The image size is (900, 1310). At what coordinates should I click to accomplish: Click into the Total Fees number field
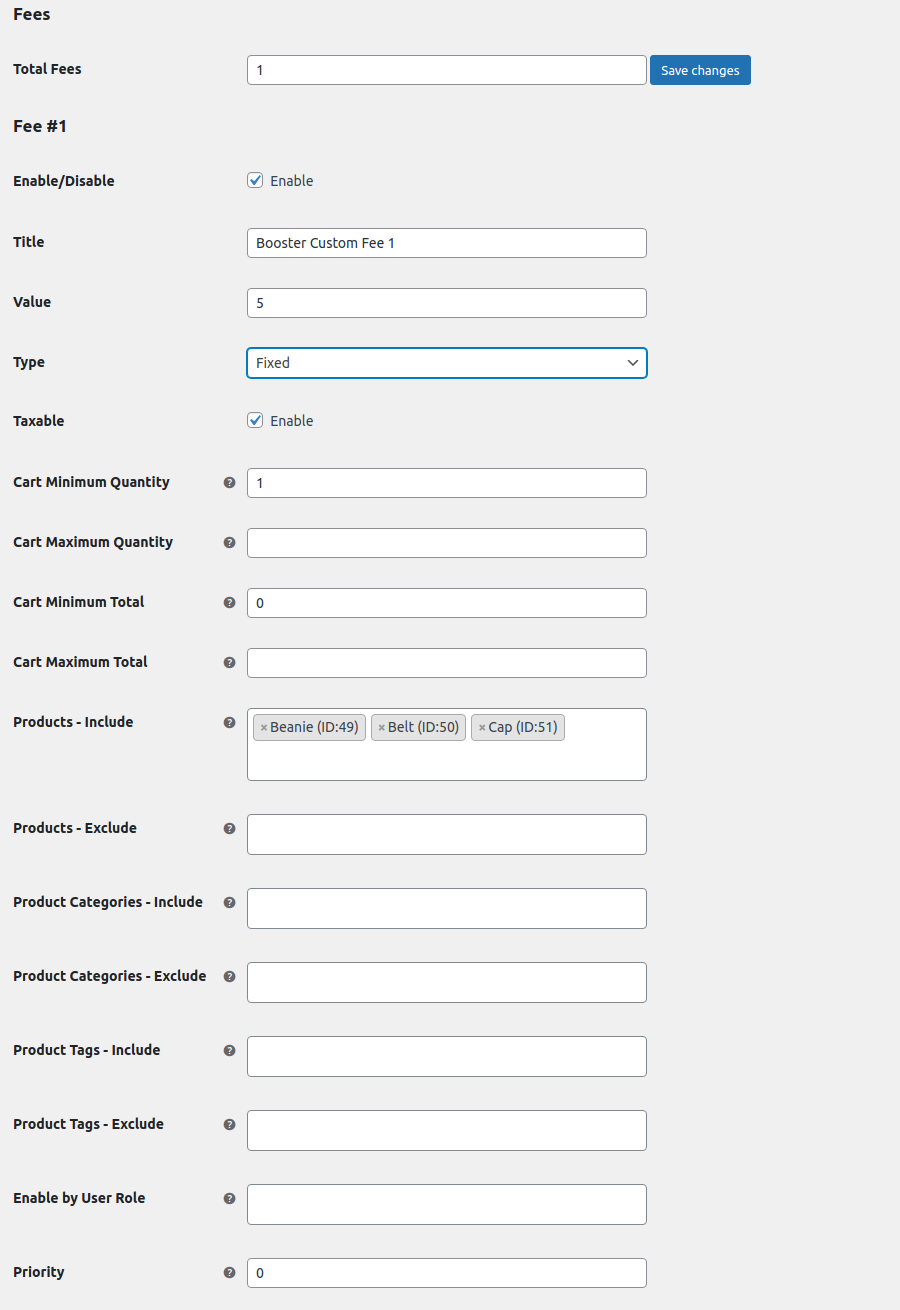pyautogui.click(x=447, y=70)
